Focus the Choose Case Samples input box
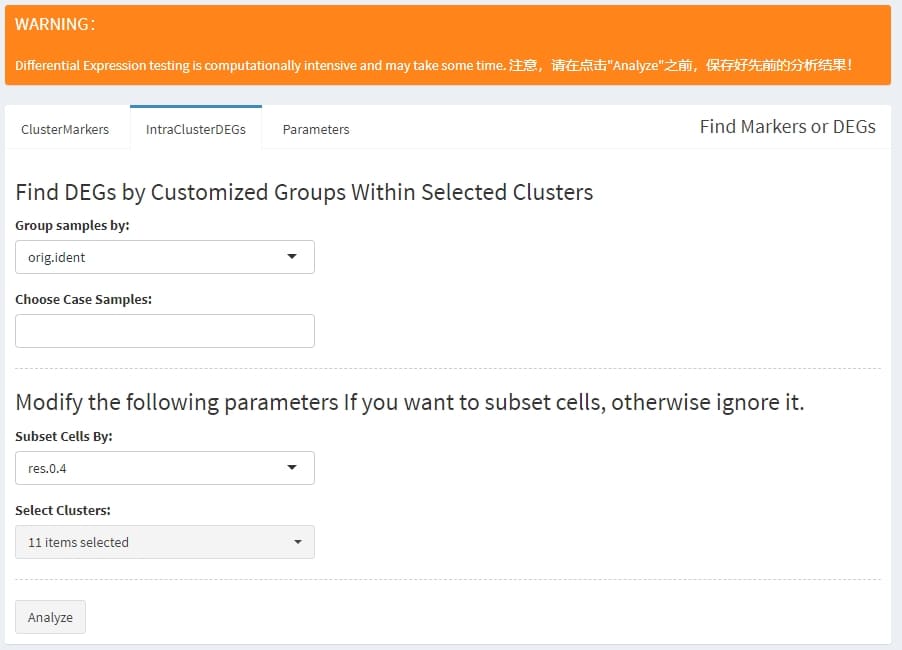The image size is (902, 650). click(165, 331)
